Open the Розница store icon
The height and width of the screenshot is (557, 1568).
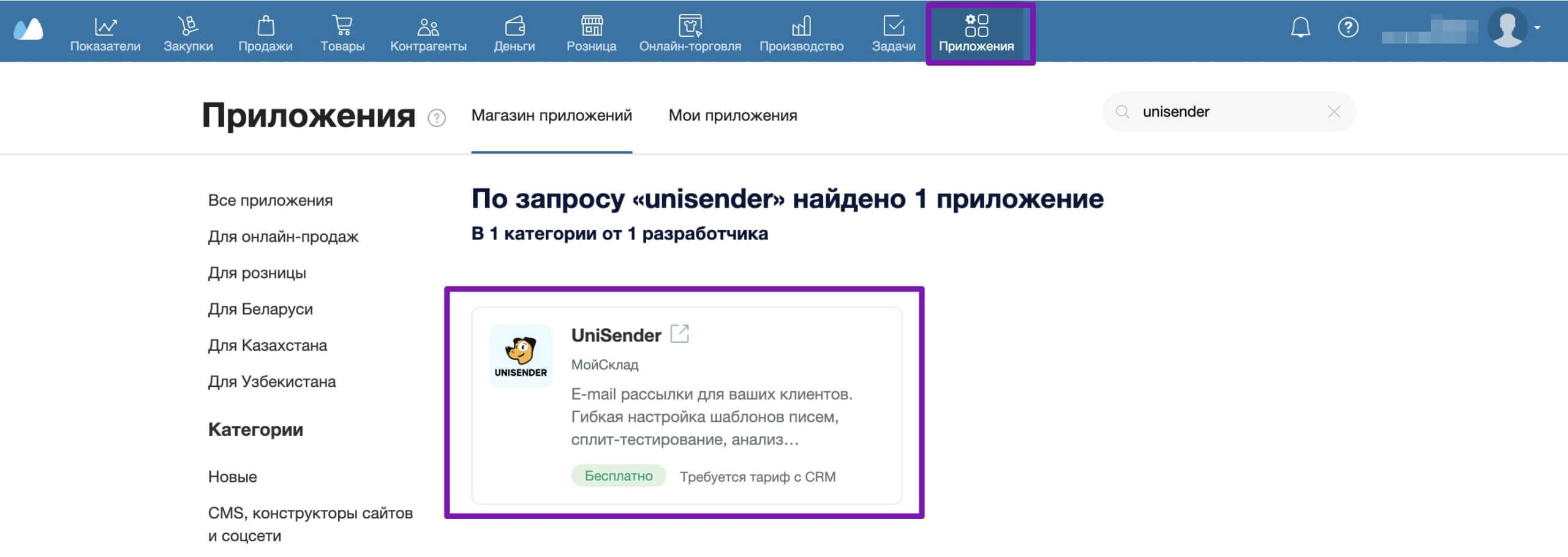(x=592, y=26)
